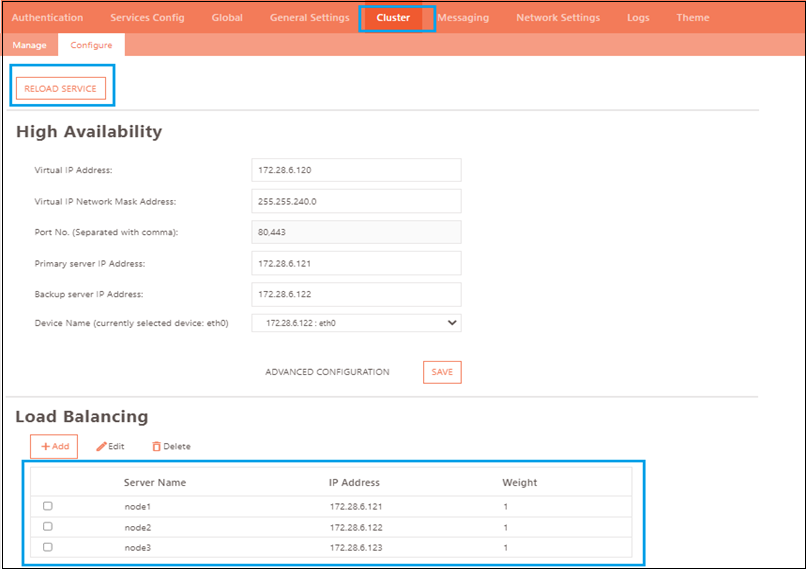Click the weight value for node3
Viewport: 806px width, 569px height.
click(x=506, y=548)
